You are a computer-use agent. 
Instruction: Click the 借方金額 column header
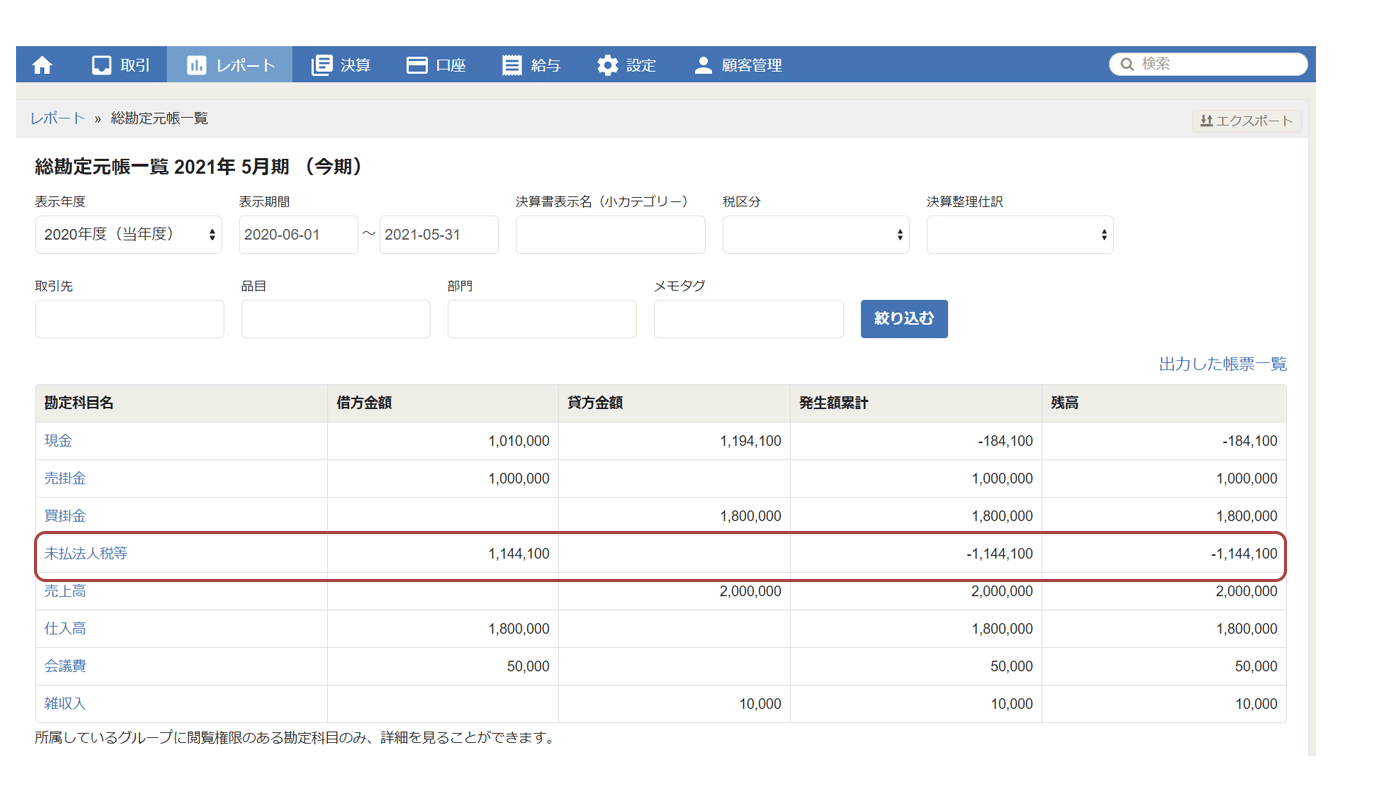coord(443,403)
